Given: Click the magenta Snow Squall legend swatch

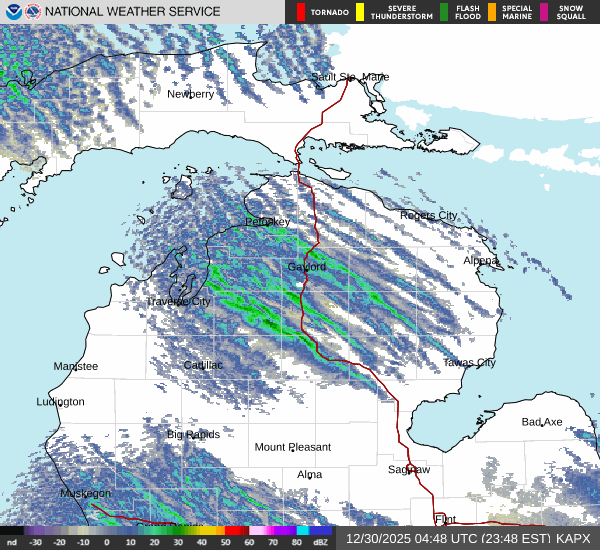Looking at the screenshot, I should click(x=545, y=12).
